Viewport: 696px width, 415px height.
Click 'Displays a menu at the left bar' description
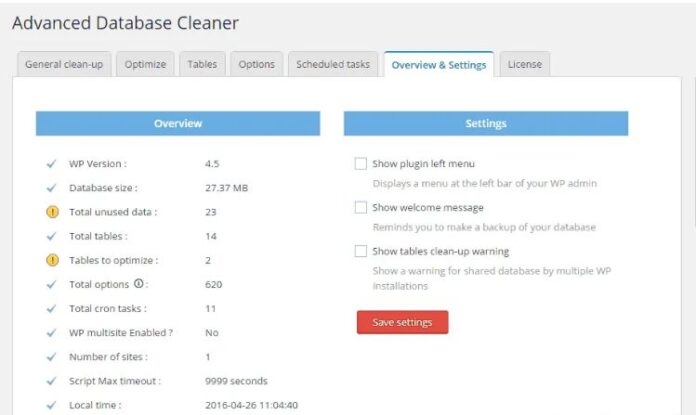tap(485, 183)
